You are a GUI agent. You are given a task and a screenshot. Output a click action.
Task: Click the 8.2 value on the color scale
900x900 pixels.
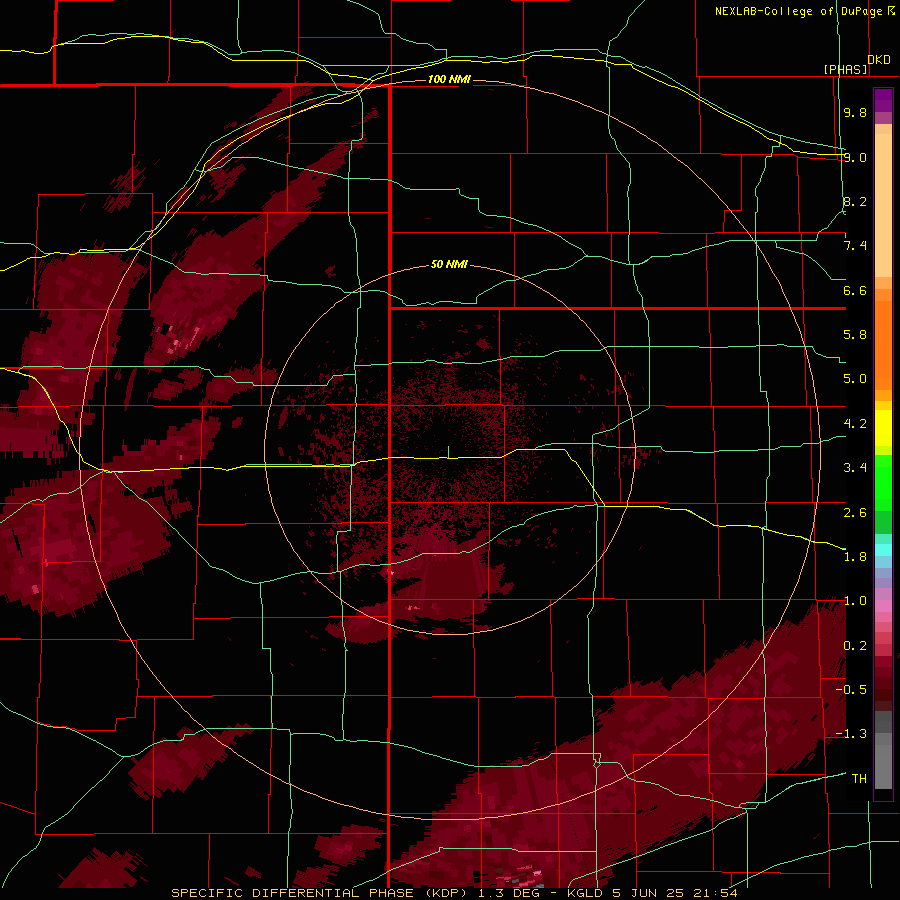click(x=855, y=201)
